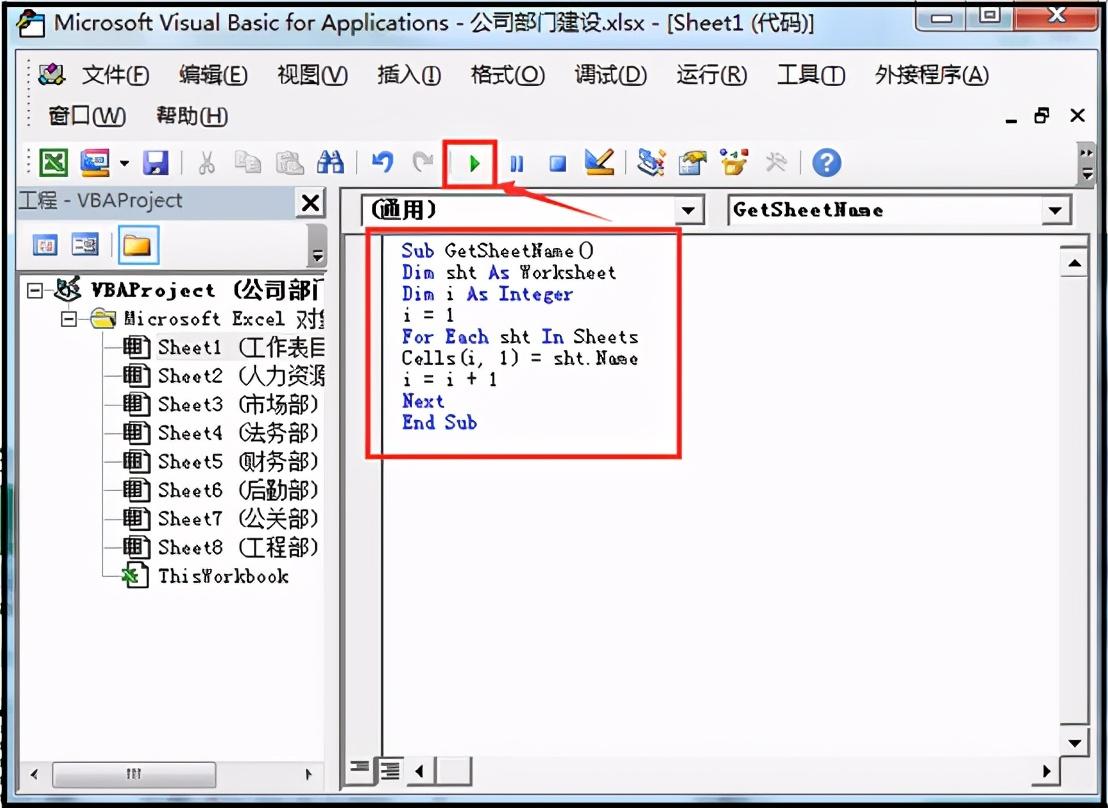Screen dimensions: 1108x808
Task: Open the 编辑(E) menu
Action: click(213, 74)
